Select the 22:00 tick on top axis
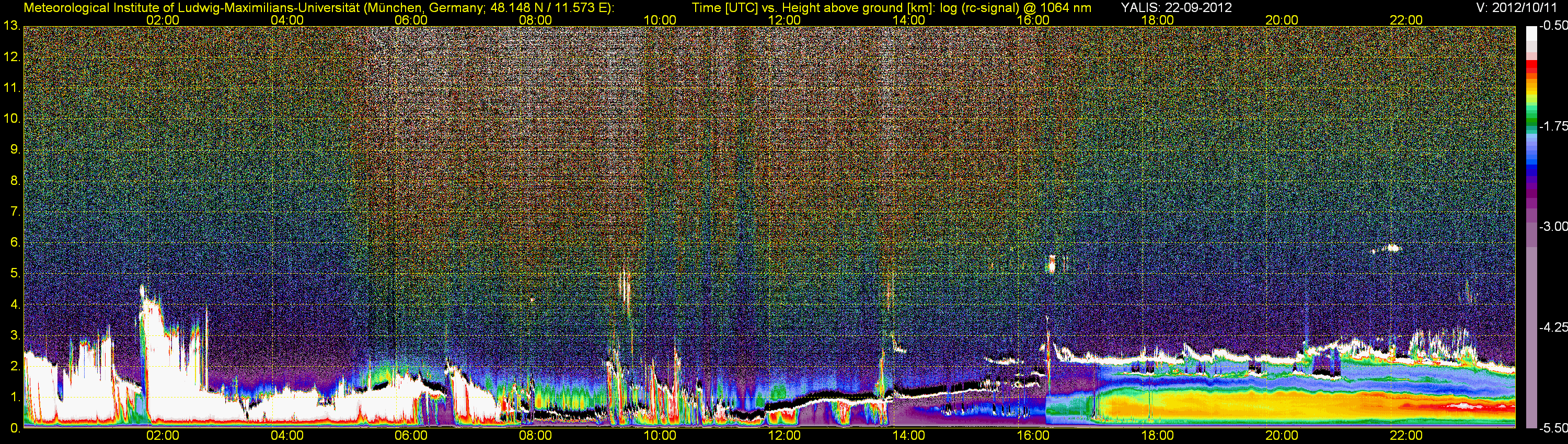 (x=1406, y=20)
